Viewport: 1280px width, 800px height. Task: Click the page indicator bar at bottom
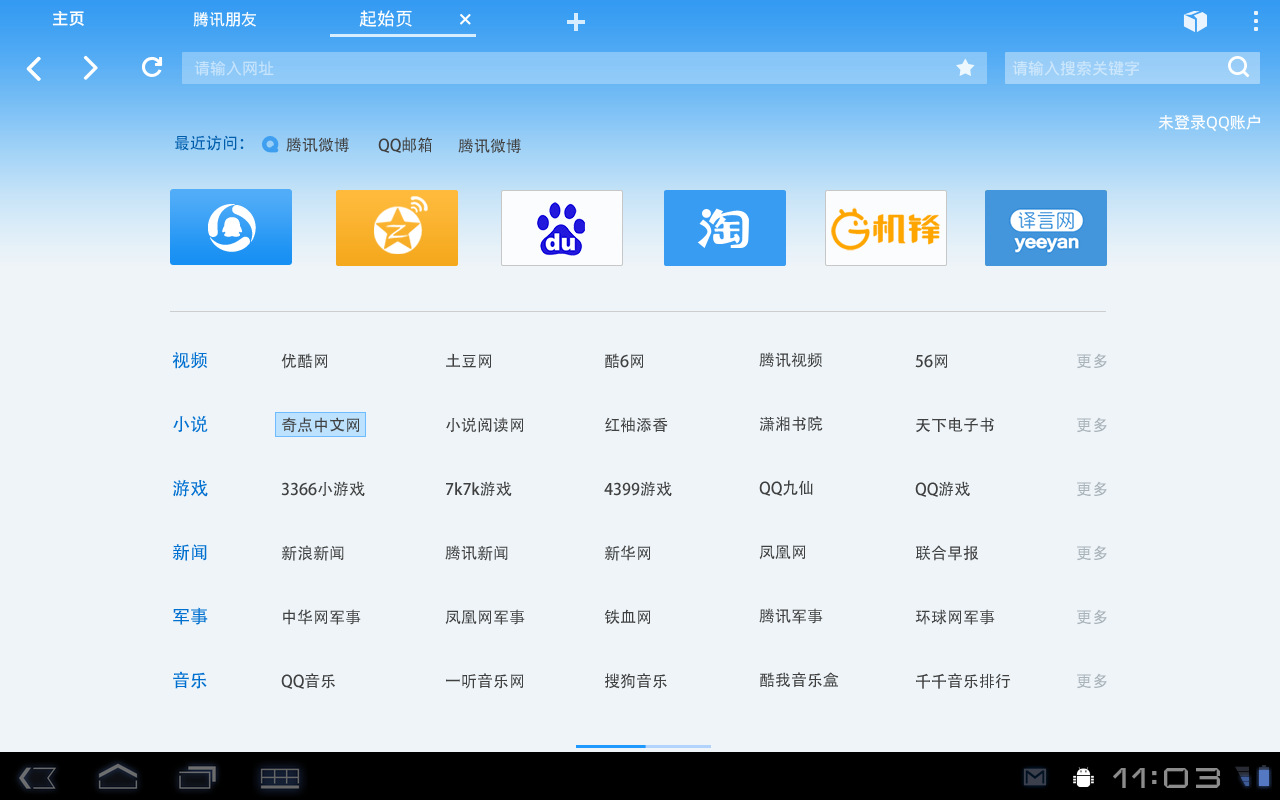643,746
